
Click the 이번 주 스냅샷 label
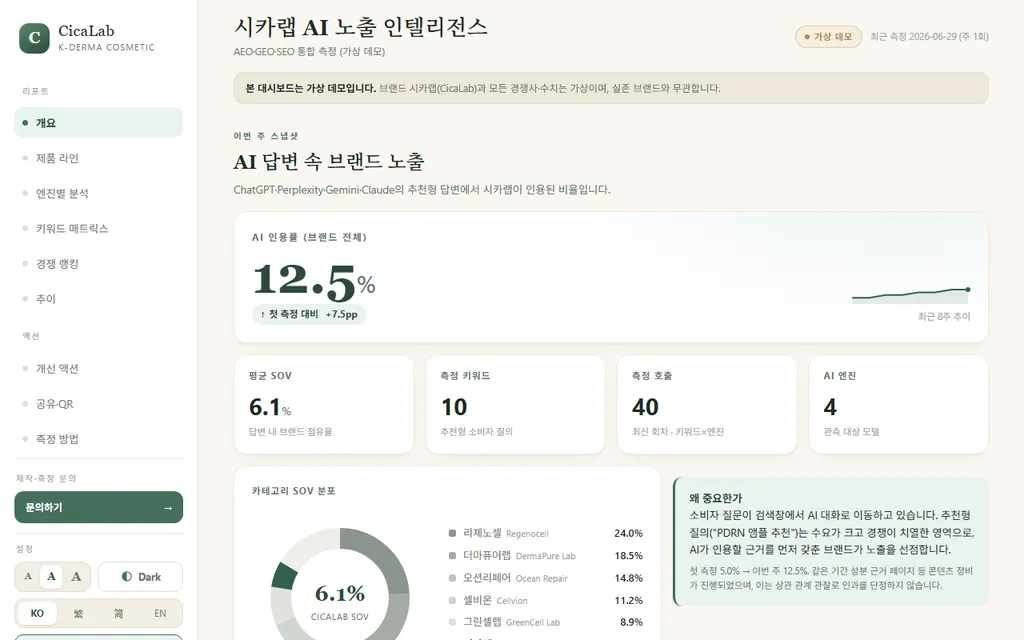click(x=266, y=136)
